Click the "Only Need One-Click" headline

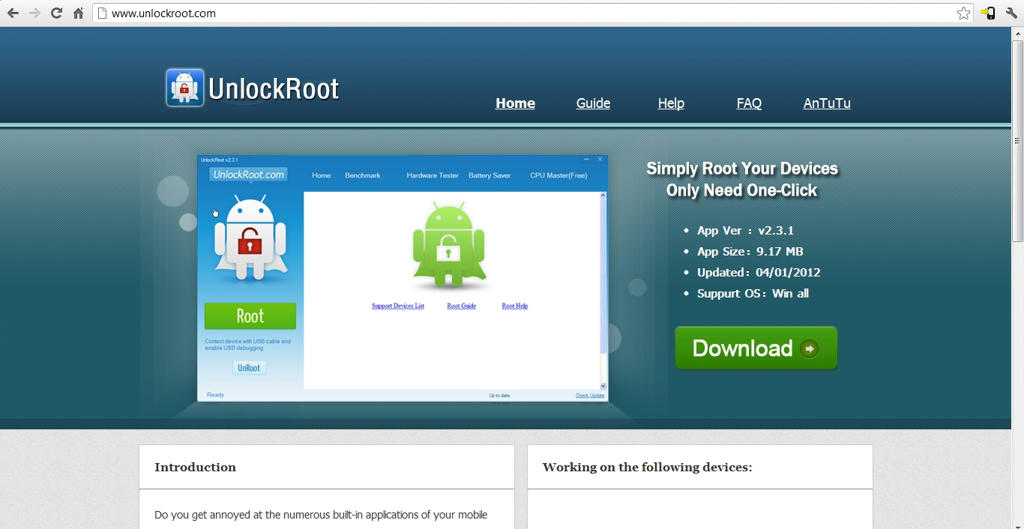(x=741, y=190)
